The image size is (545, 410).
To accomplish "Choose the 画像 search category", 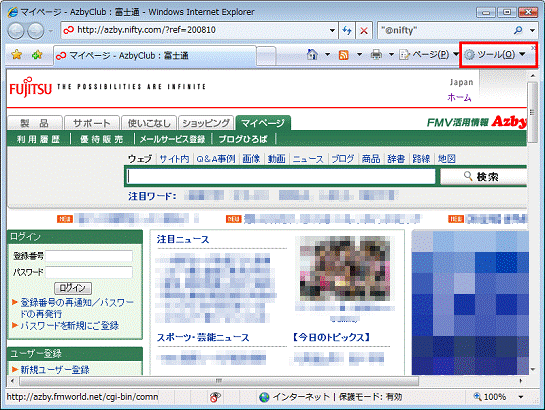I will (x=251, y=159).
